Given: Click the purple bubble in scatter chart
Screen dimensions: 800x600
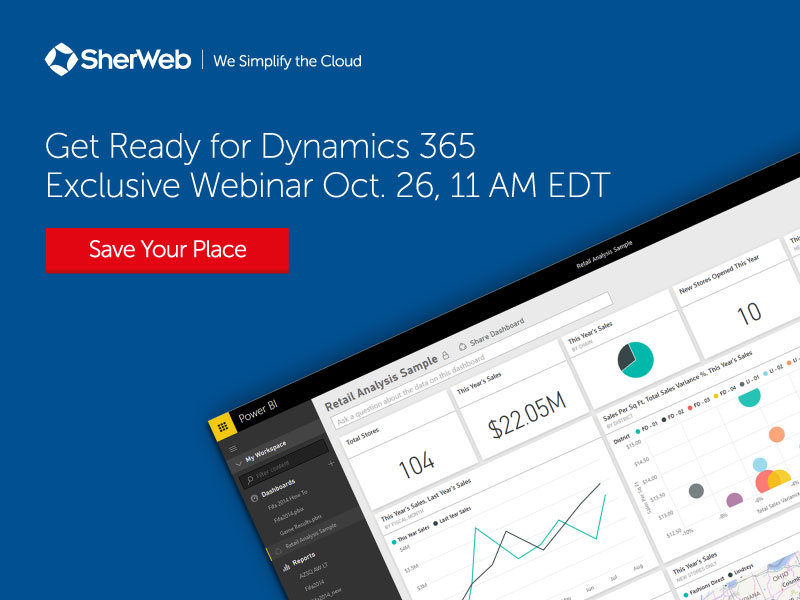Looking at the screenshot, I should (x=735, y=499).
